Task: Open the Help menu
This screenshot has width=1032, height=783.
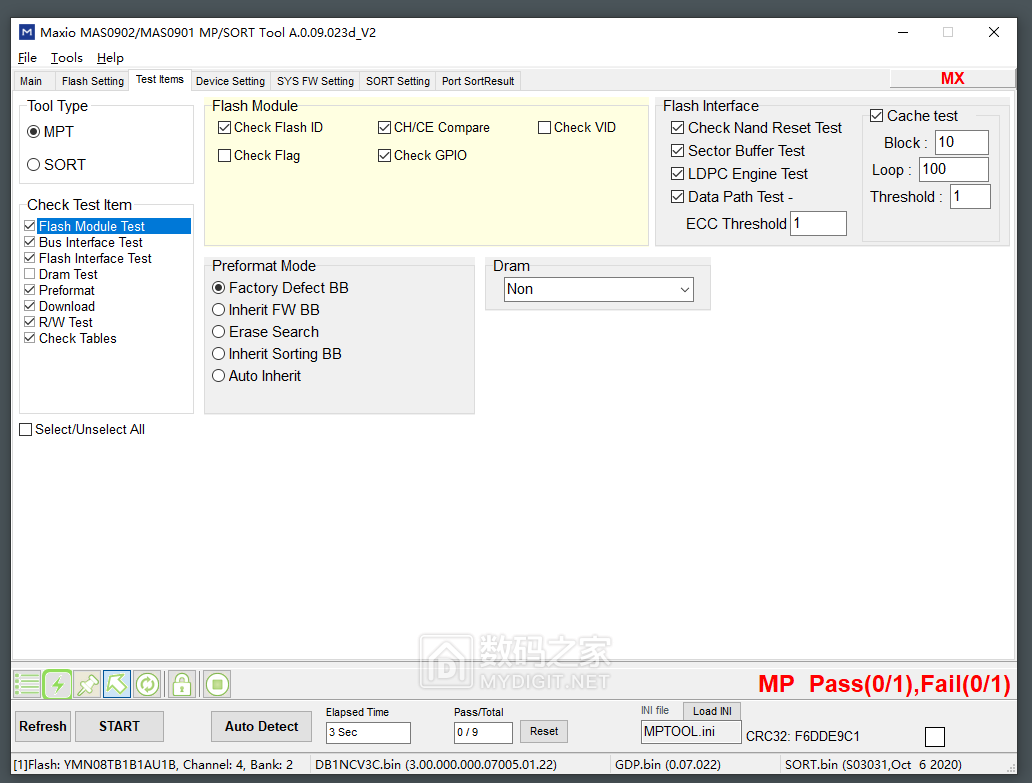Action: (x=110, y=58)
